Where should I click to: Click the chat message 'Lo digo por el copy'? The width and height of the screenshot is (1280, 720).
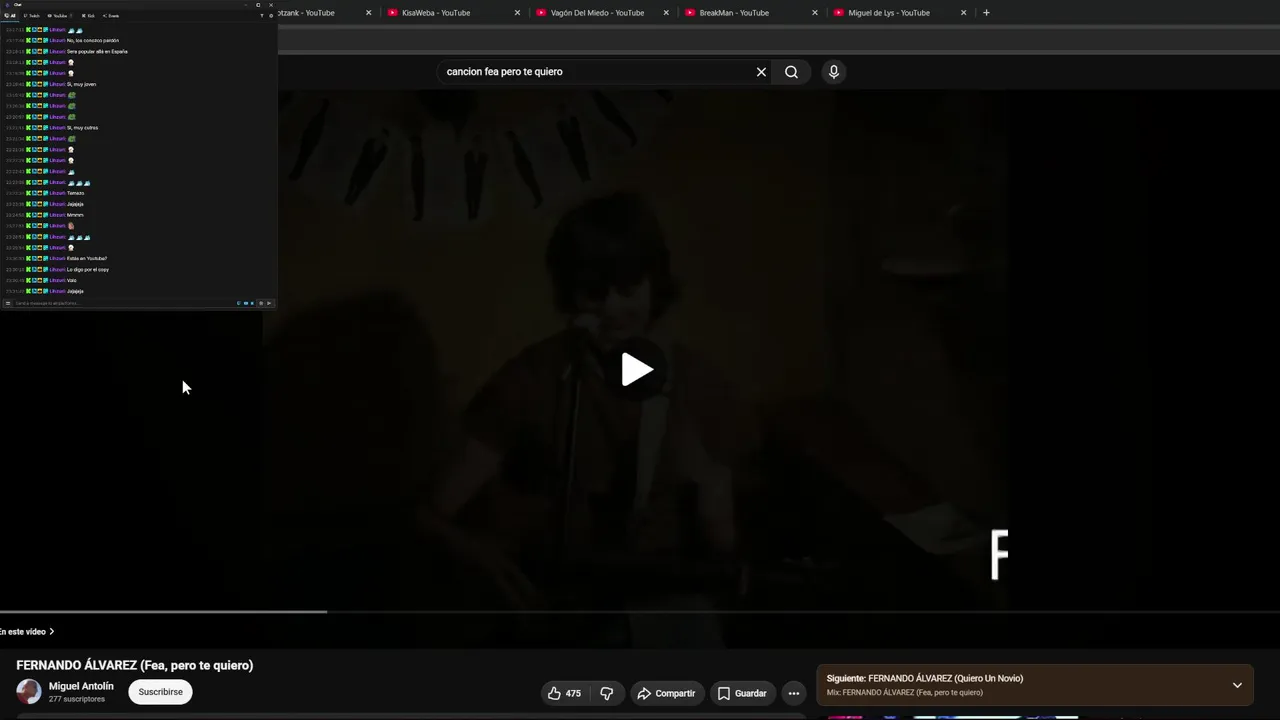[x=88, y=269]
